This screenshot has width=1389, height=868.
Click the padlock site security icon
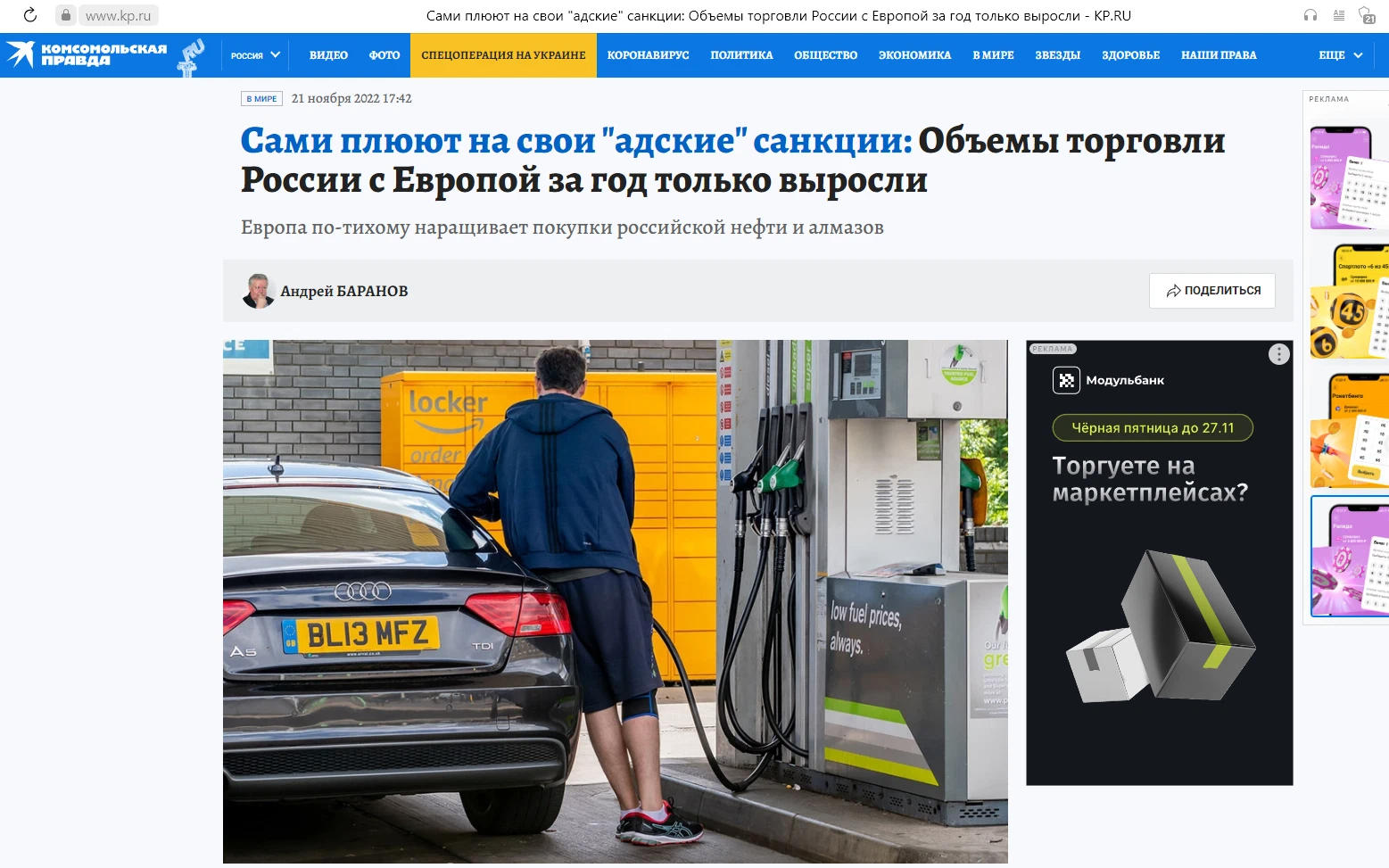click(65, 15)
